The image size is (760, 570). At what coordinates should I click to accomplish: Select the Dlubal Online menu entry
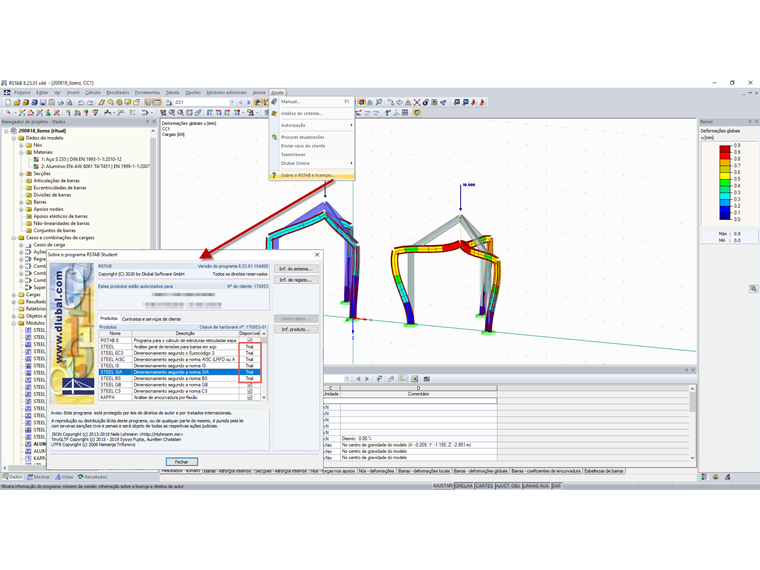(x=312, y=163)
